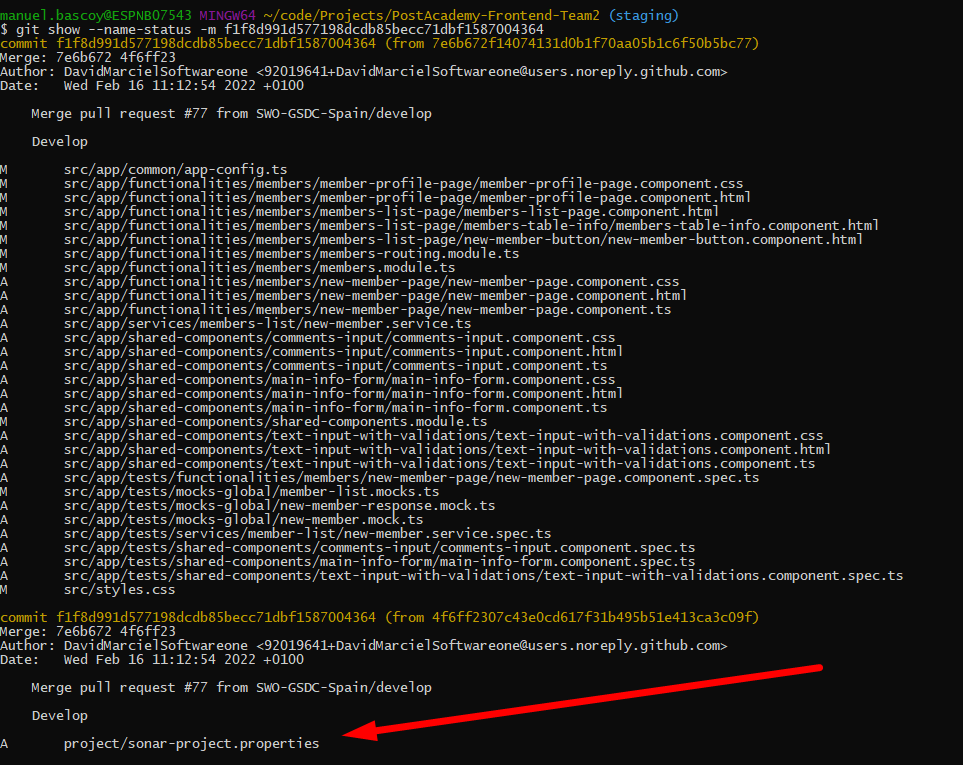This screenshot has width=963, height=765.
Task: Click the new-member-button.component.html file path
Action: tap(463, 239)
